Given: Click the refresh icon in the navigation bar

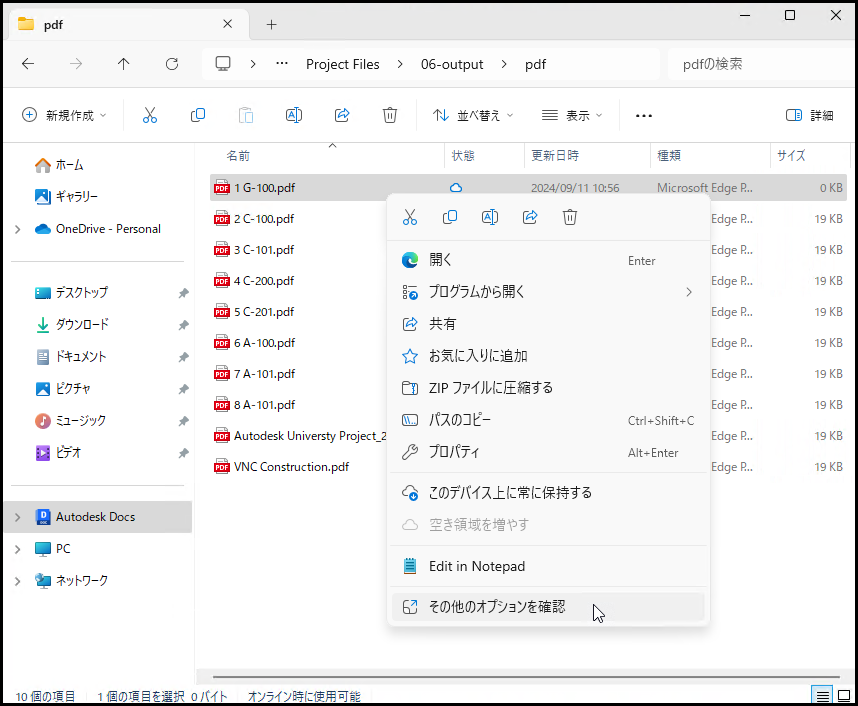Looking at the screenshot, I should (171, 63).
